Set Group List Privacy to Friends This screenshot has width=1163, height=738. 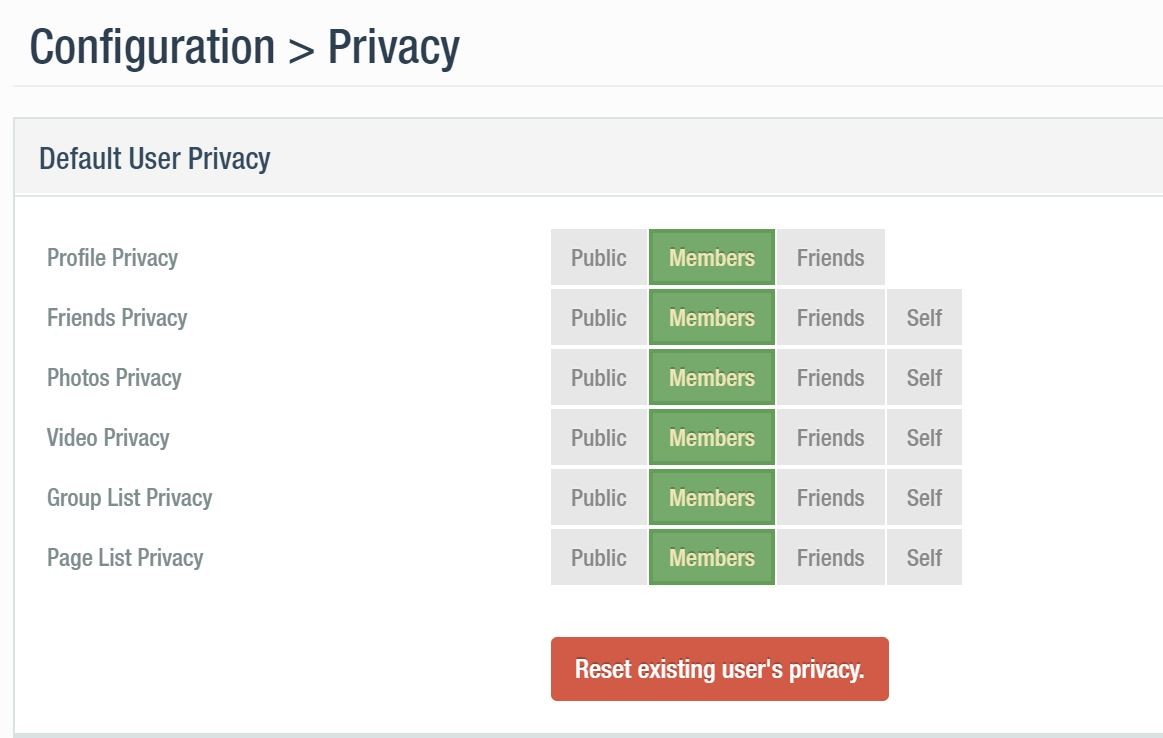830,498
